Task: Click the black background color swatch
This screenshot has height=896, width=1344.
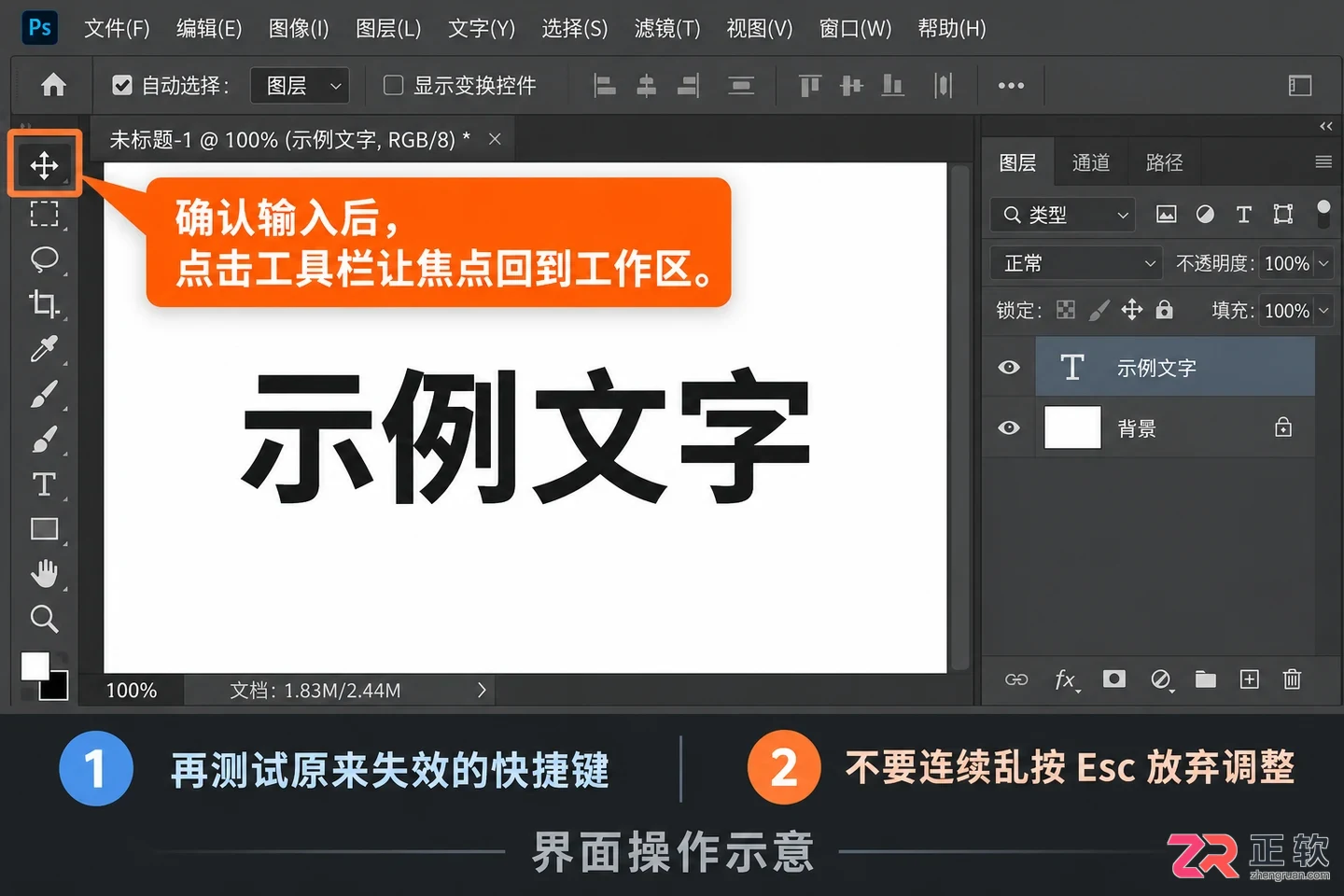Action: [x=57, y=687]
